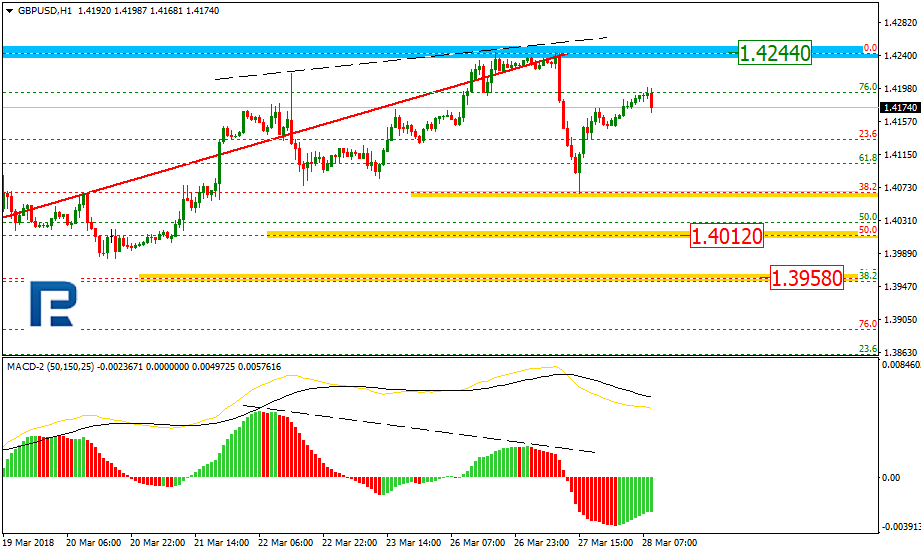Click the 0.0 Fibonacci level label

(x=869, y=47)
